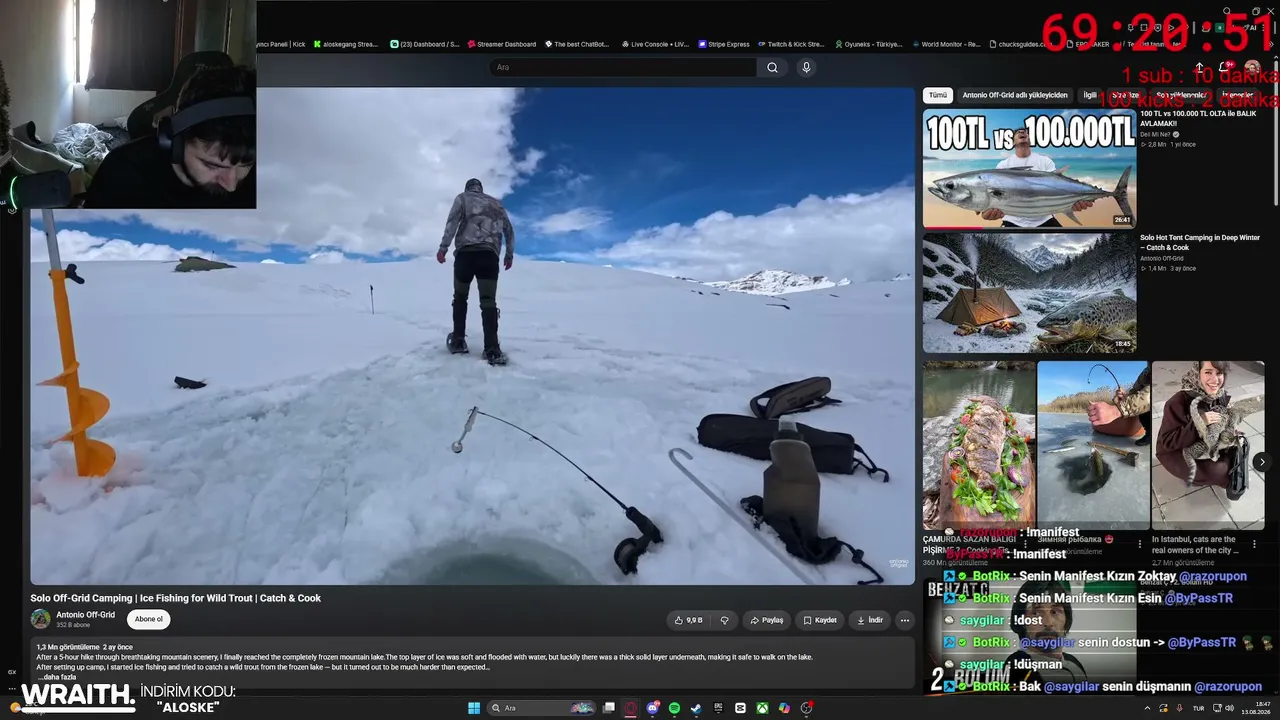Viewport: 1280px width, 720px height.
Task: Open the Solo Hot Tent Camping thumbnail
Action: 1029,293
